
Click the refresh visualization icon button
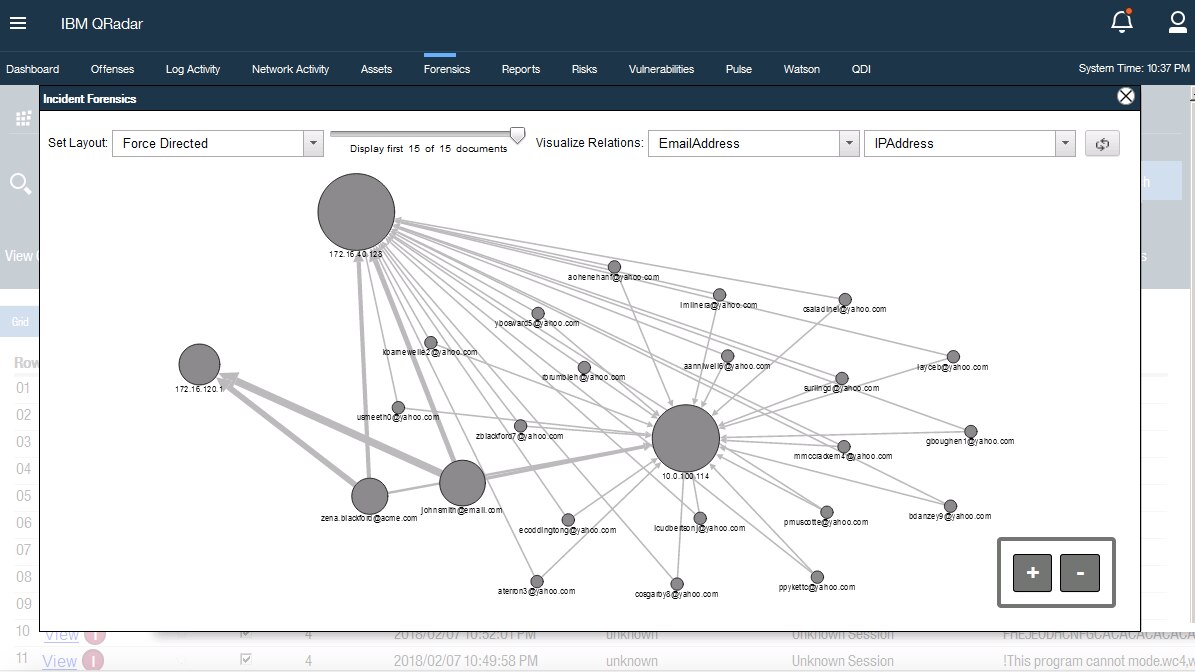tap(1102, 144)
